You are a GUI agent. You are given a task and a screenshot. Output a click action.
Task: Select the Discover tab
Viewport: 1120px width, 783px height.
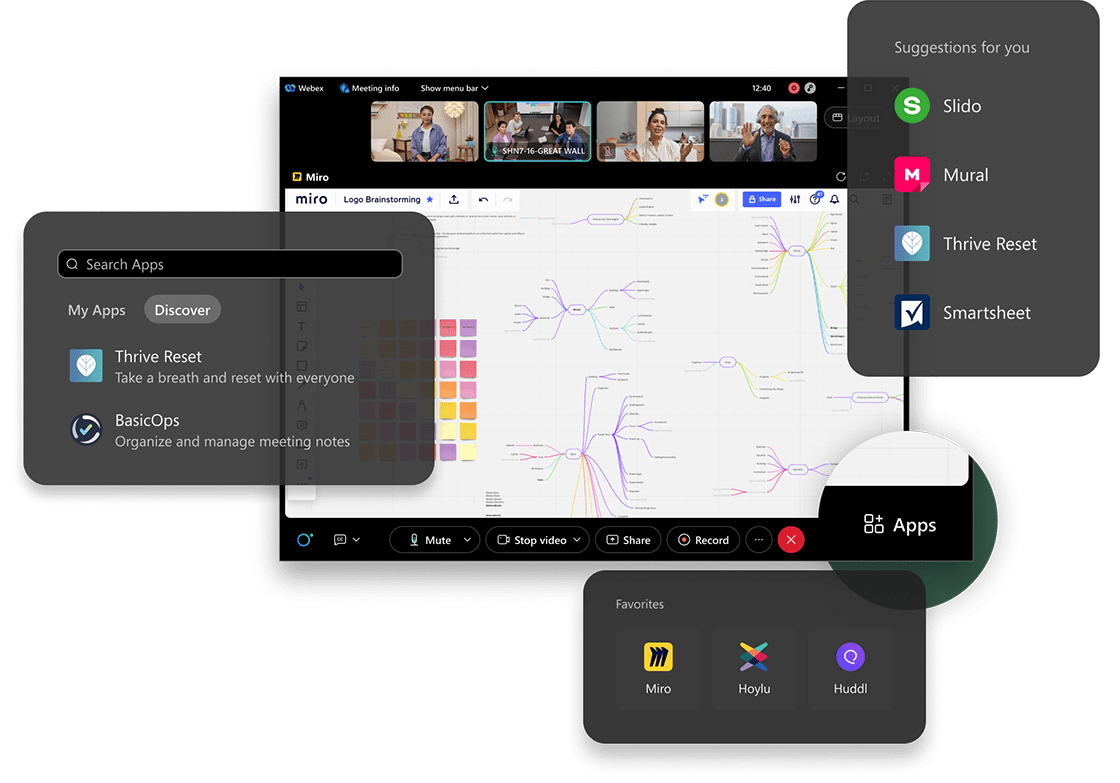[182, 310]
